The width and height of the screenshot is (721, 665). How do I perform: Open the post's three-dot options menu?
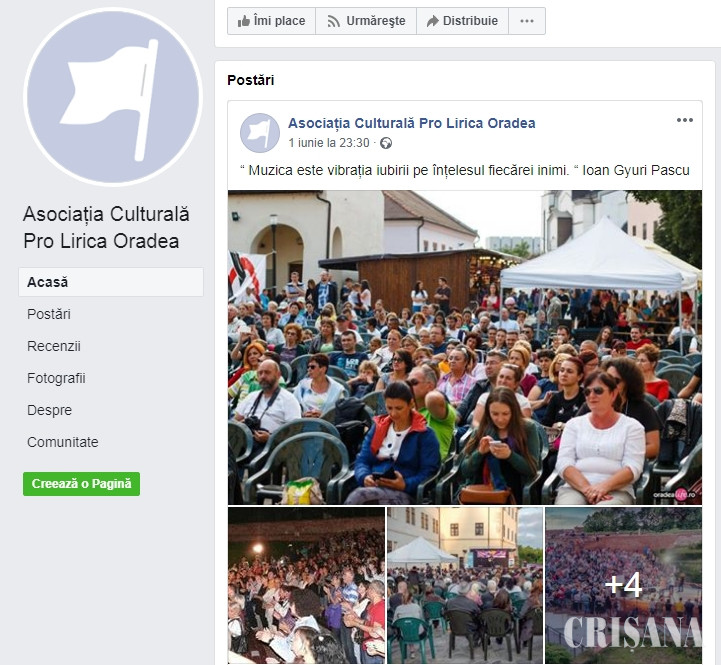[x=685, y=120]
